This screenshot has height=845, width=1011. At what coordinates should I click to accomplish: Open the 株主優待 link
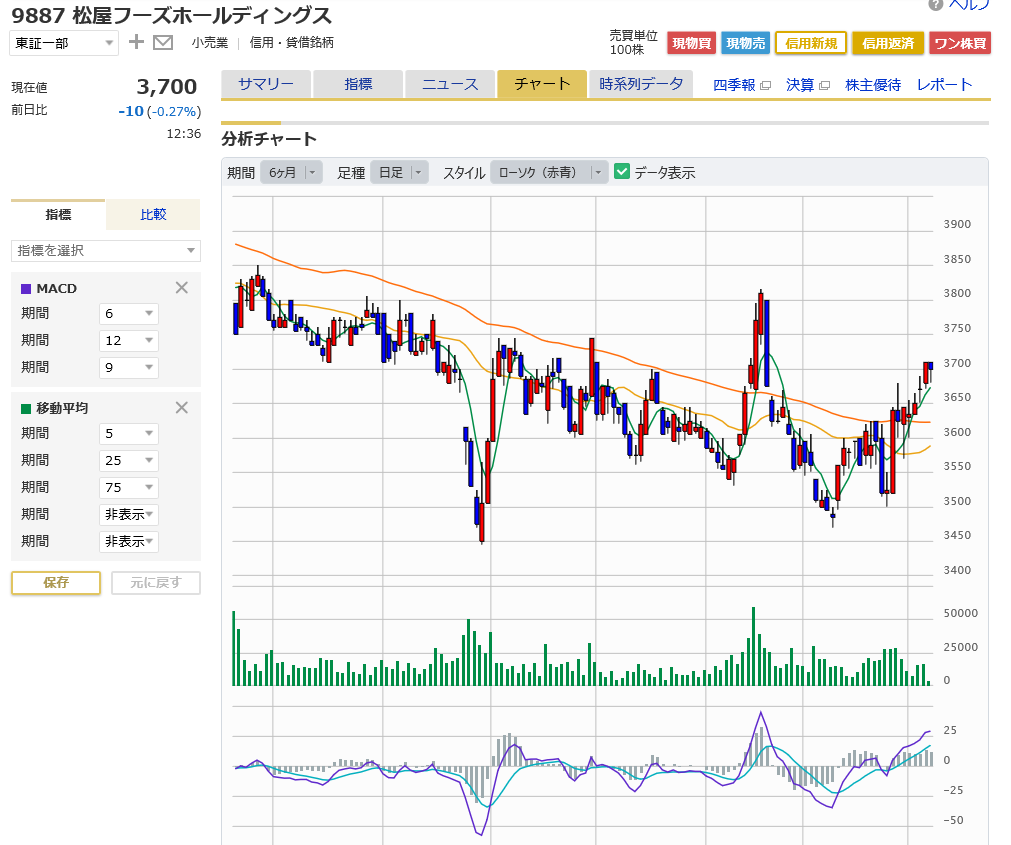point(873,85)
